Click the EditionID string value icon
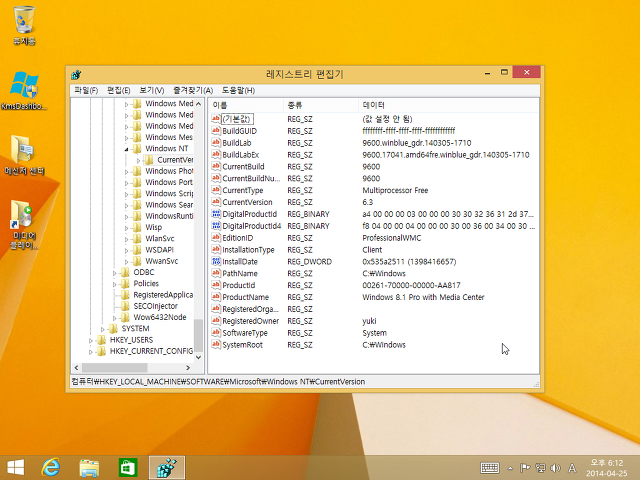 (x=216, y=238)
